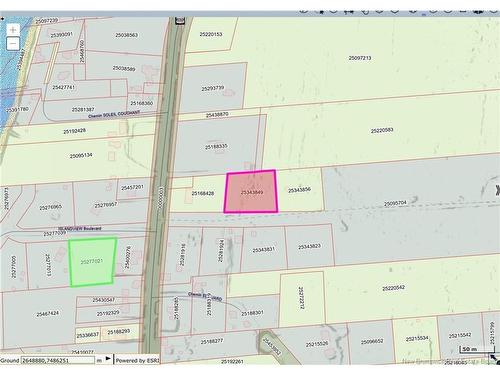Click parcel label 25281916
The width and height of the screenshot is (500, 375).
click(182, 254)
